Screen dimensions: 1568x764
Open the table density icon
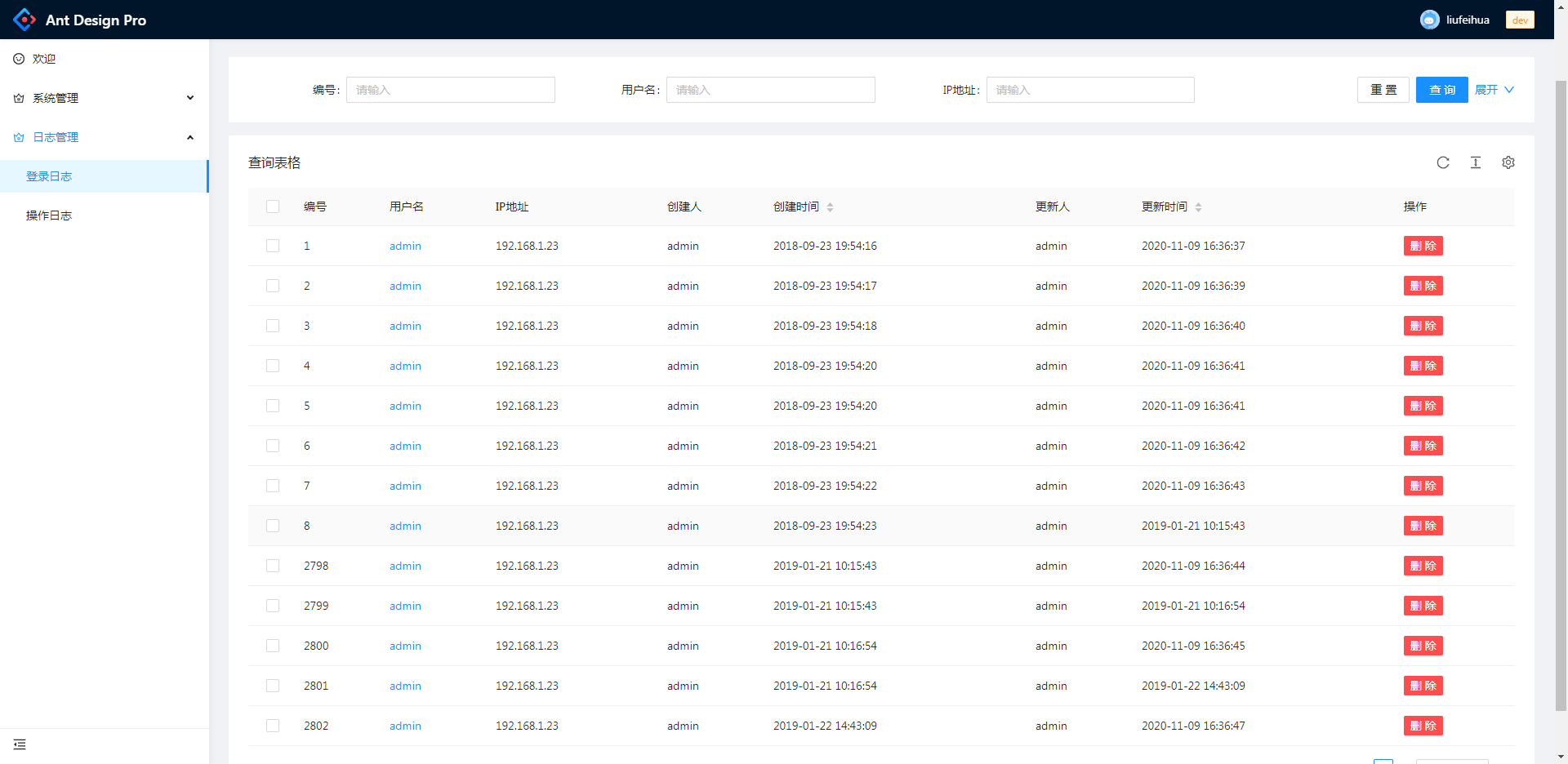pos(1476,162)
